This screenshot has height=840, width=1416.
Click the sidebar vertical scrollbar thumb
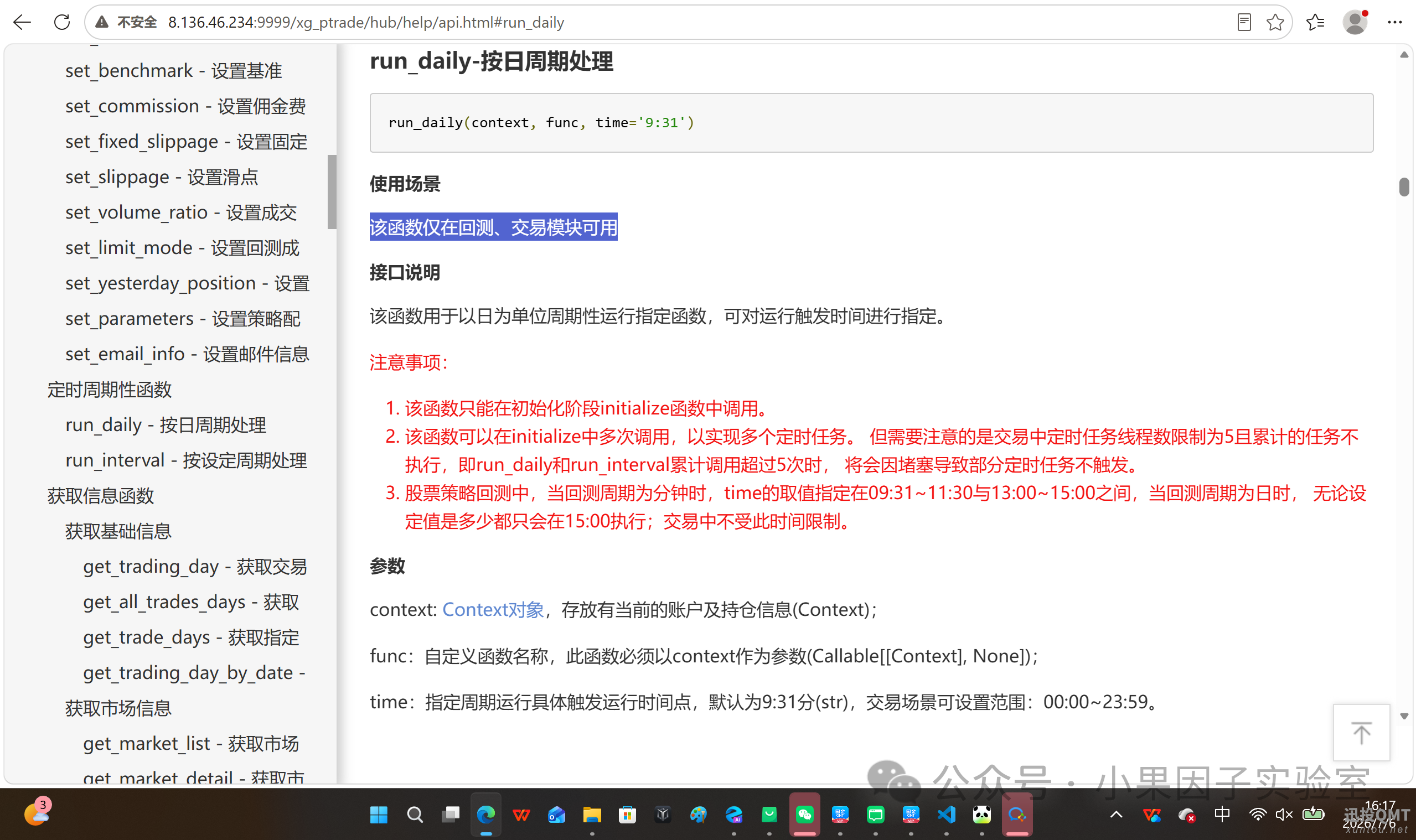(x=332, y=193)
